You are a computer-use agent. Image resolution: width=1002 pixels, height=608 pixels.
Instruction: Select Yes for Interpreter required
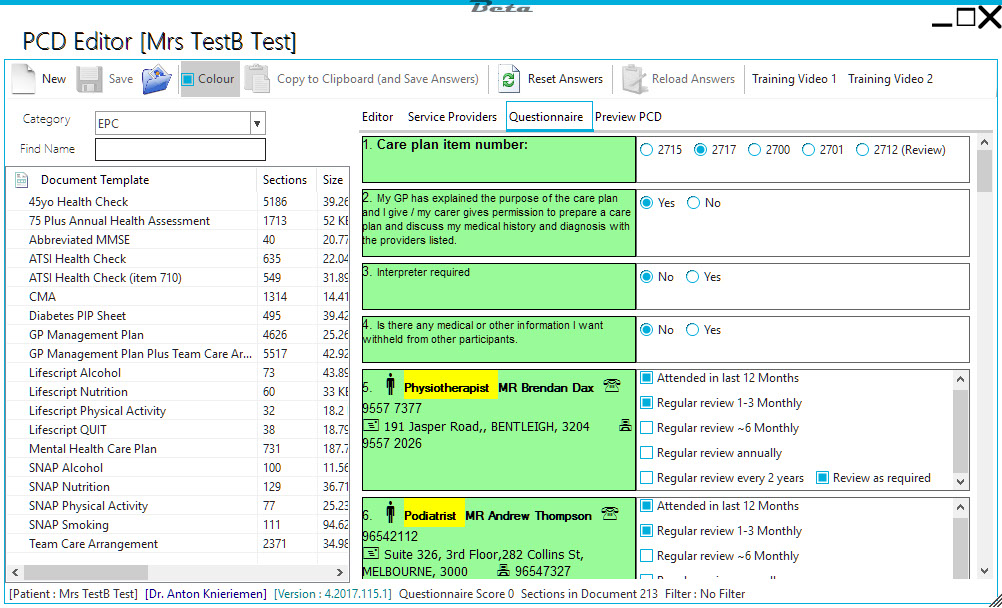point(692,277)
